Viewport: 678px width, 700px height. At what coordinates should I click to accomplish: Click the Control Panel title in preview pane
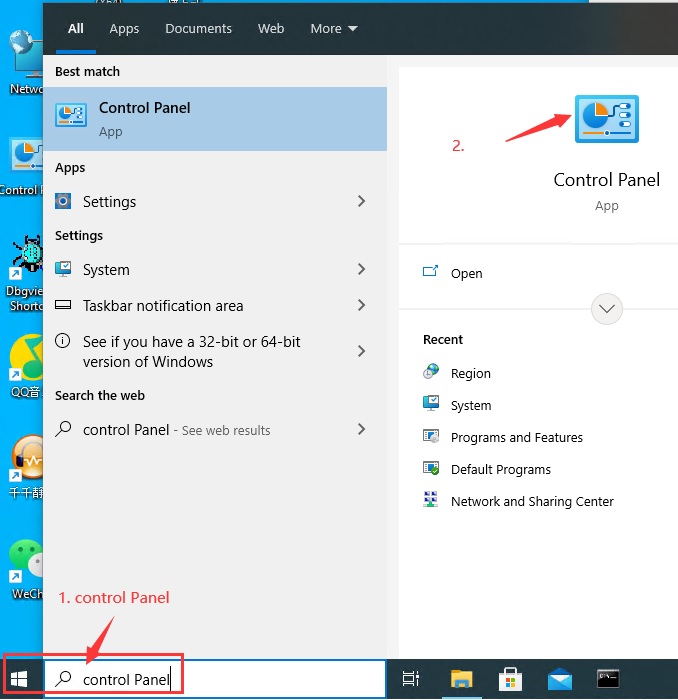(x=607, y=180)
